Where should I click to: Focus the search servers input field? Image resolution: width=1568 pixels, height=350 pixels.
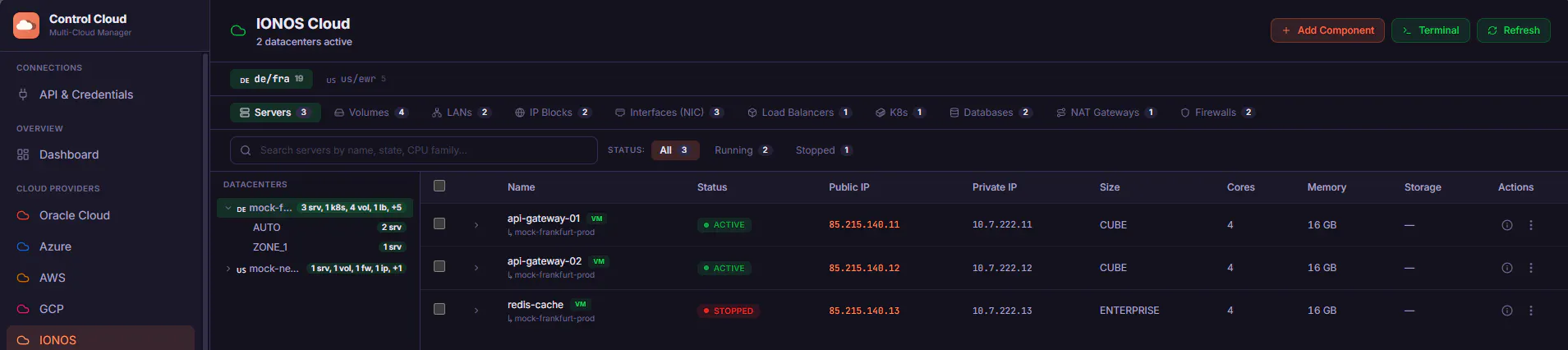(x=413, y=150)
